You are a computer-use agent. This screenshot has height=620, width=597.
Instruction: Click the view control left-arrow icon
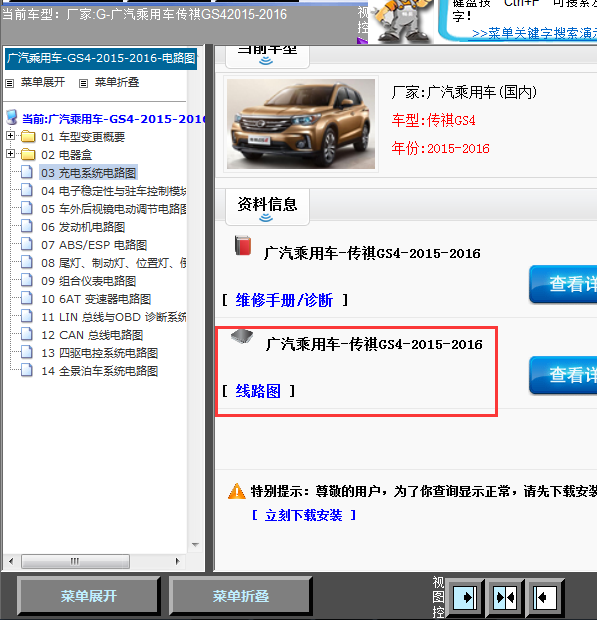tap(545, 597)
